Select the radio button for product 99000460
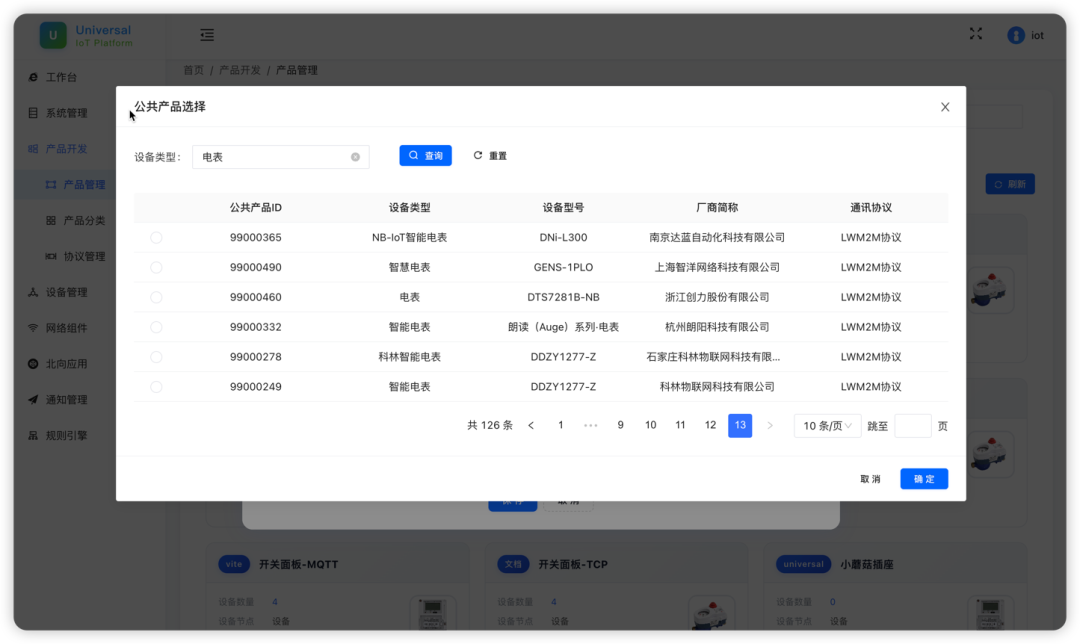 click(156, 297)
